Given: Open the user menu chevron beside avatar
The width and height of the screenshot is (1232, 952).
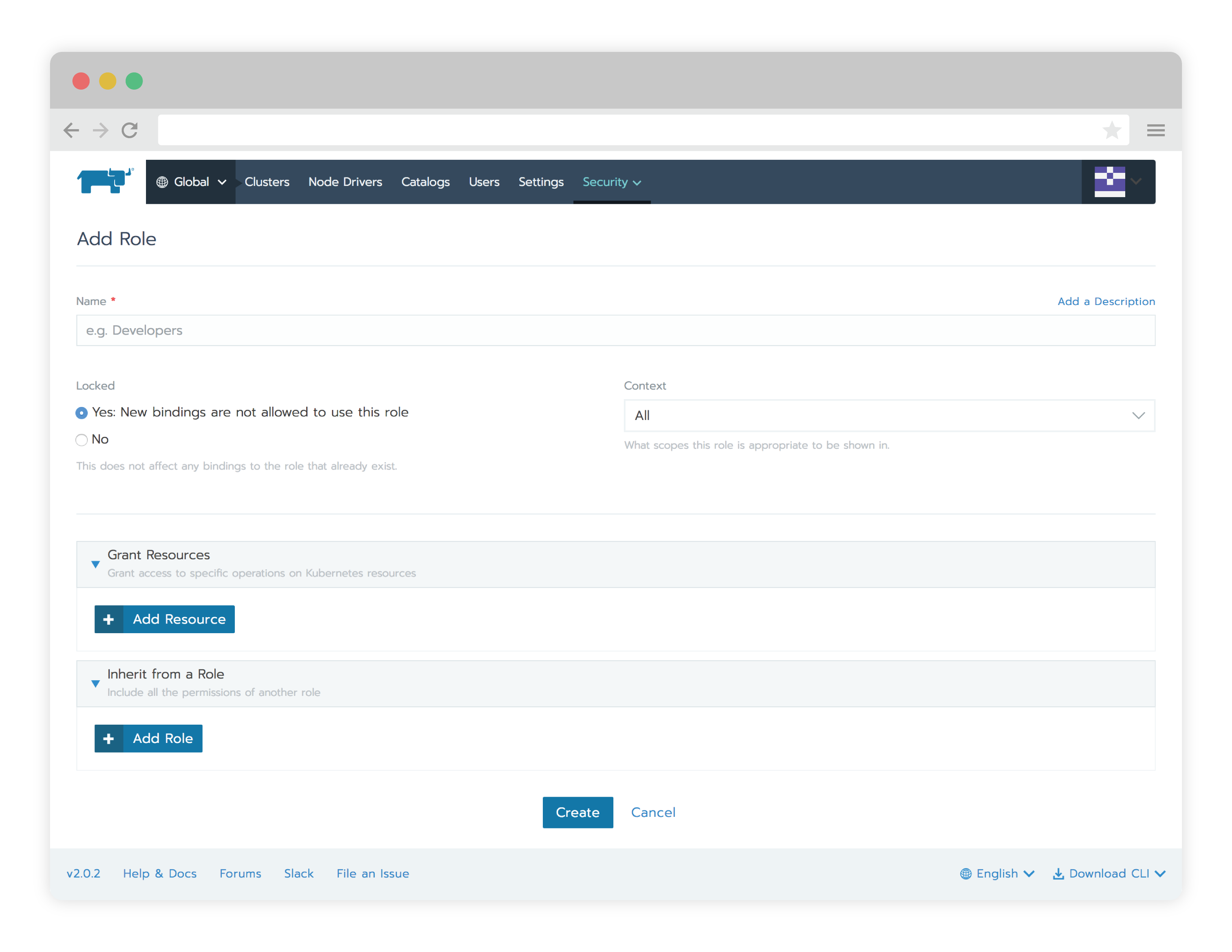Looking at the screenshot, I should (x=1136, y=181).
